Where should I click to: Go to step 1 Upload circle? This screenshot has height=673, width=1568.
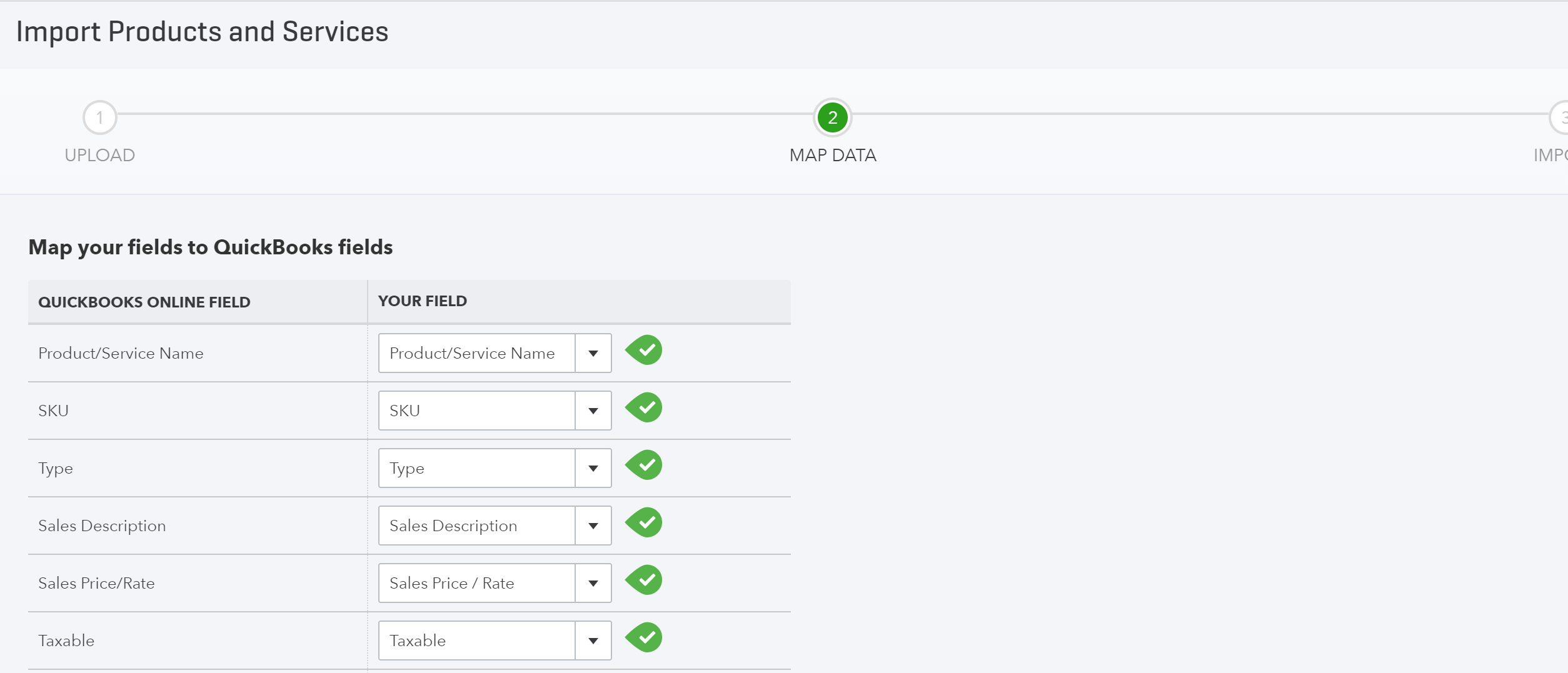100,117
